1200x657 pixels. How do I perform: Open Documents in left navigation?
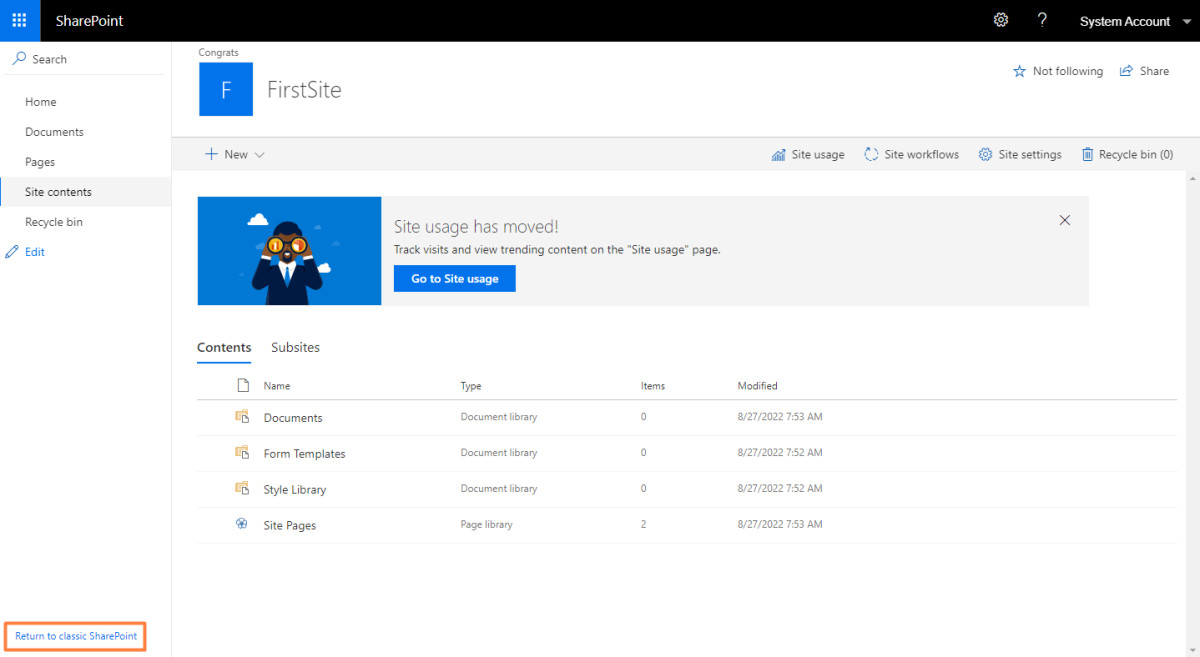(x=54, y=132)
